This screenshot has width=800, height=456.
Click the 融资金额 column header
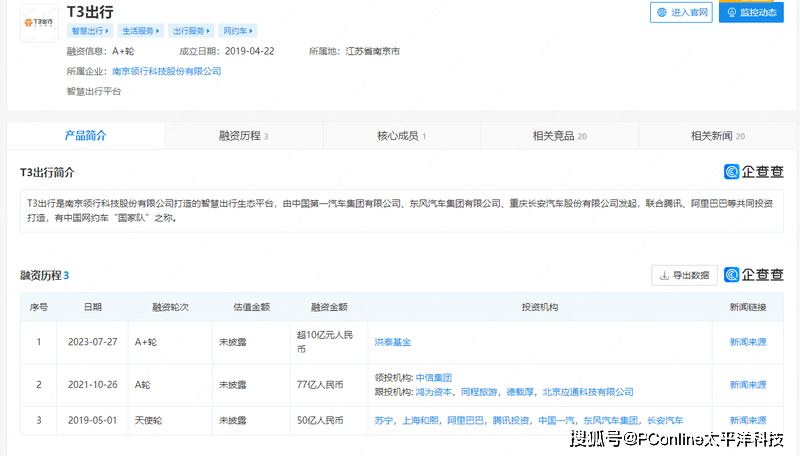pyautogui.click(x=329, y=307)
